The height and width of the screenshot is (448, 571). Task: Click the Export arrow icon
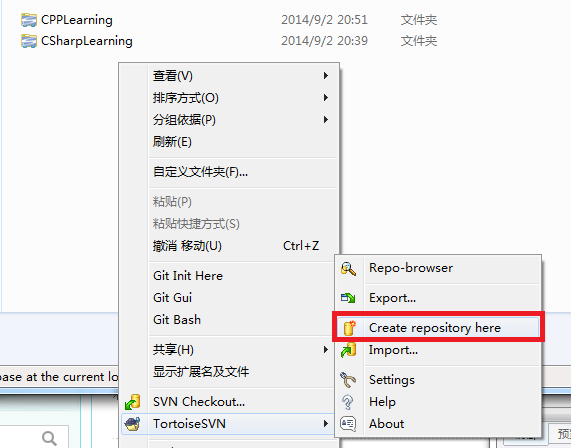(x=348, y=298)
